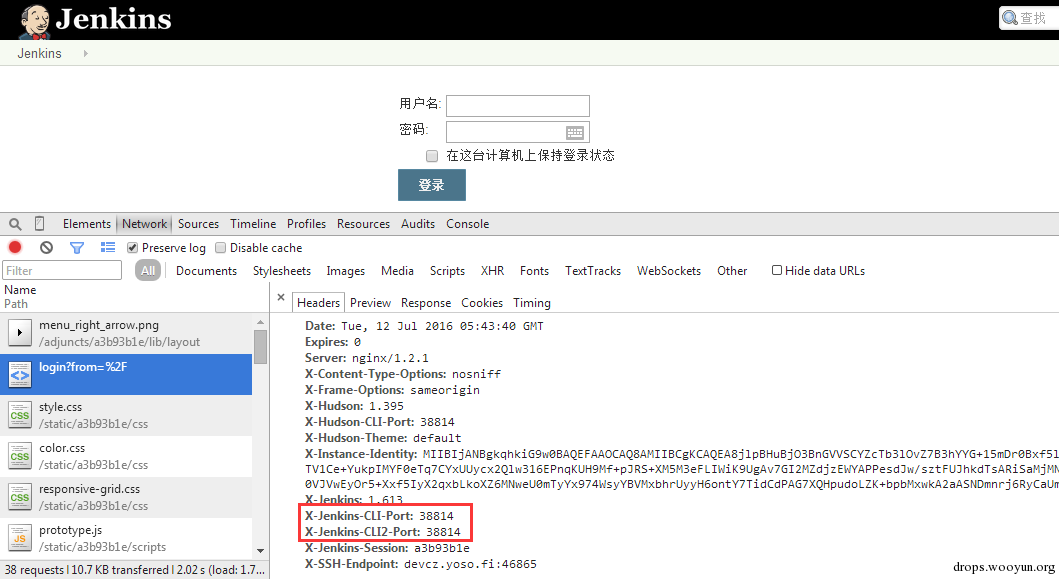This screenshot has width=1059, height=579.
Task: Open the Elements panel tab
Action: pos(86,224)
